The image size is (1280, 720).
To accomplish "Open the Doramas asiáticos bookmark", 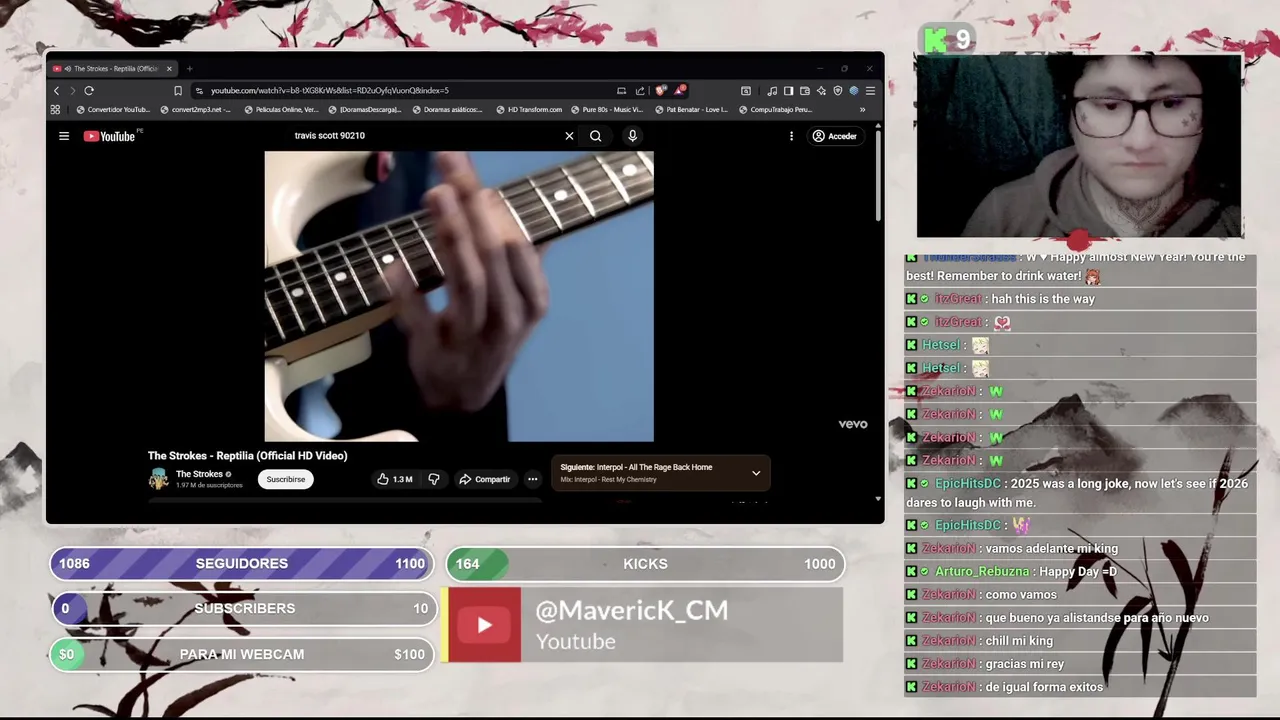I will click(x=448, y=110).
